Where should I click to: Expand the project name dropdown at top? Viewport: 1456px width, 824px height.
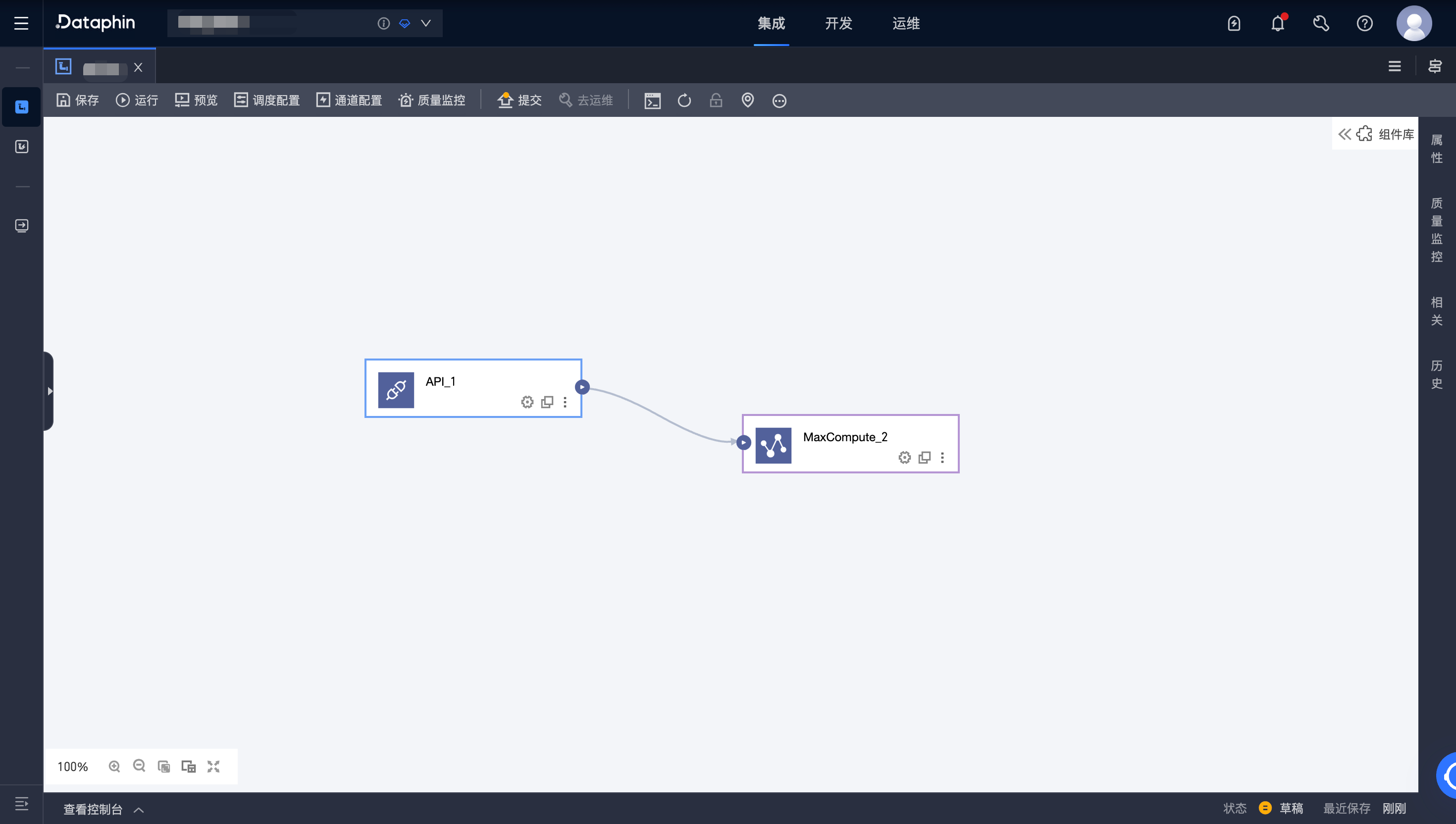425,23
